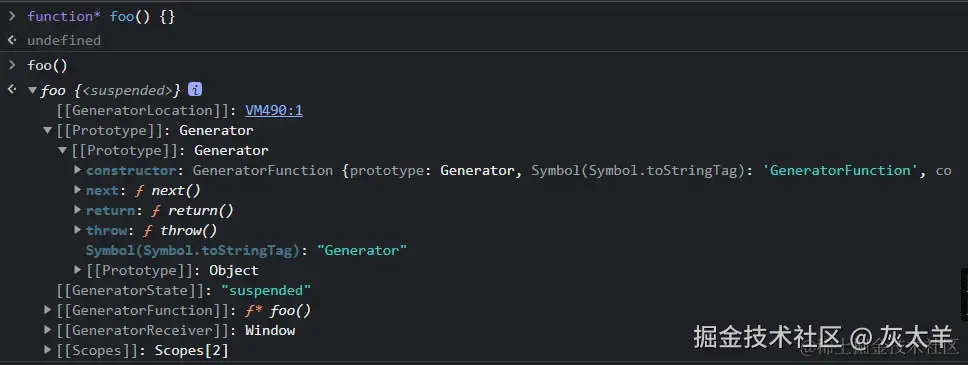The height and width of the screenshot is (365, 968).
Task: Collapse the nested [[Prototype]]: Generator entry
Action: click(x=62, y=150)
